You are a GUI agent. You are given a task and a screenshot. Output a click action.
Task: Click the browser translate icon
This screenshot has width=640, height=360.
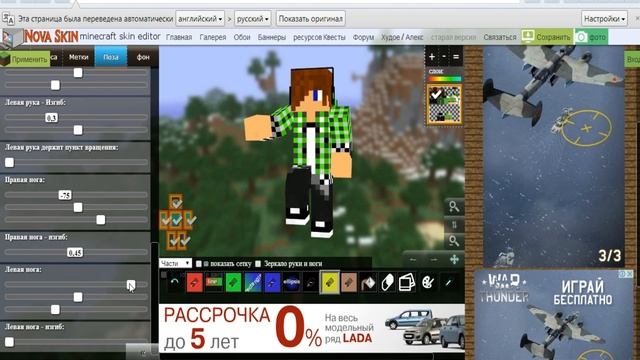coord(8,19)
